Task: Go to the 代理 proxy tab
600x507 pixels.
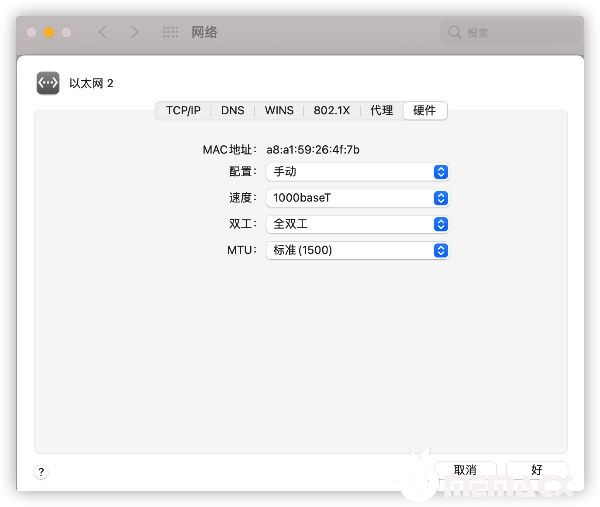Action: pos(381,110)
